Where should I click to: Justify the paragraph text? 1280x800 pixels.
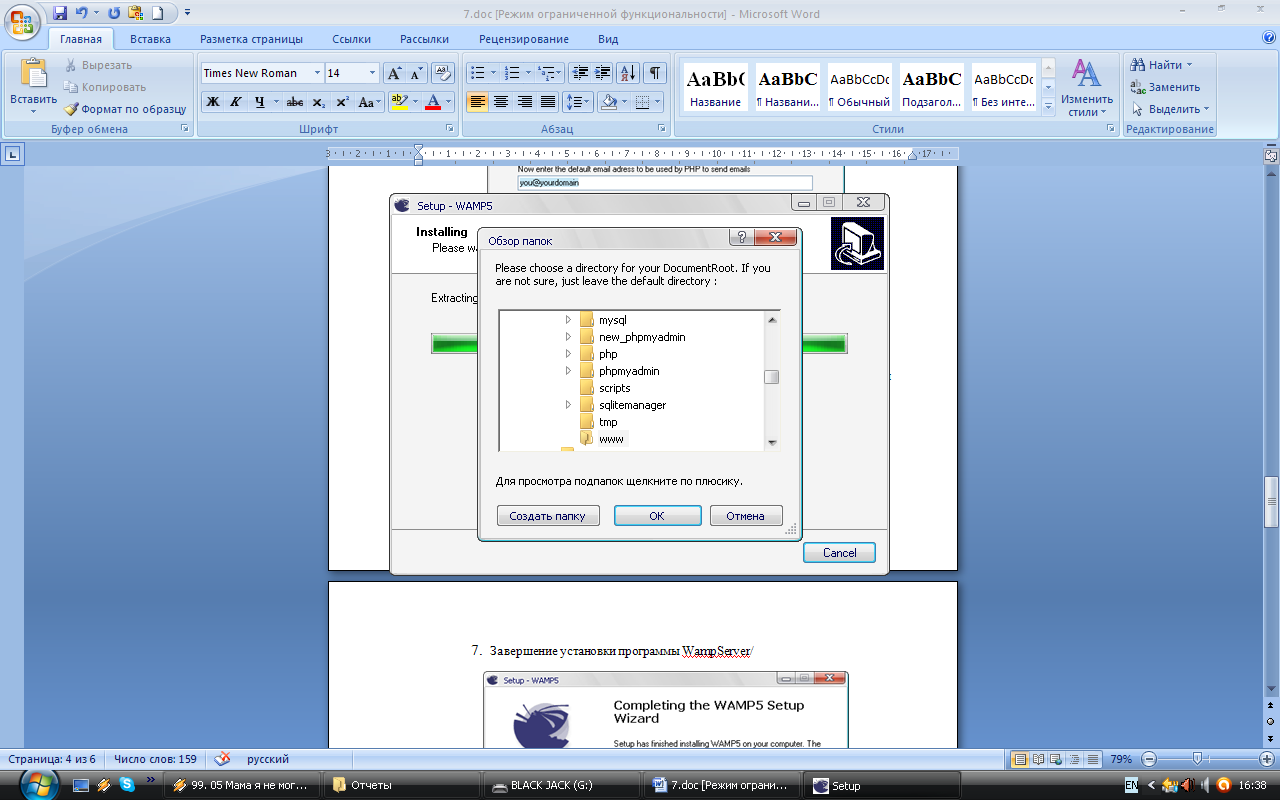point(548,102)
